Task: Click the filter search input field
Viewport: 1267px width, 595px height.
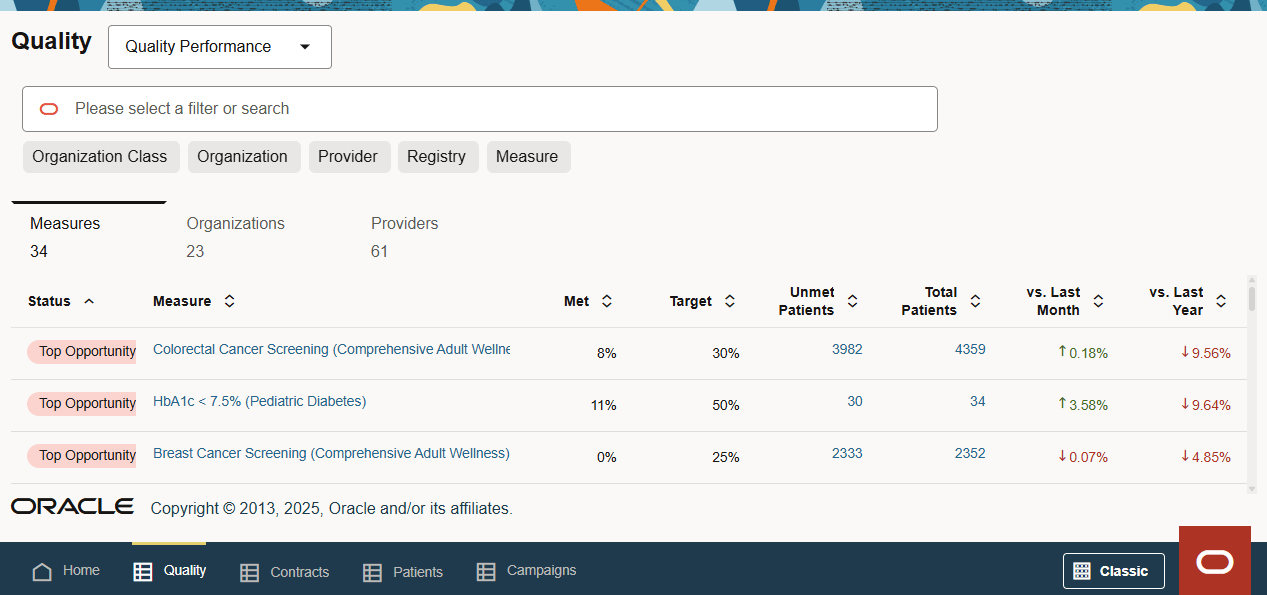Action: [x=480, y=108]
